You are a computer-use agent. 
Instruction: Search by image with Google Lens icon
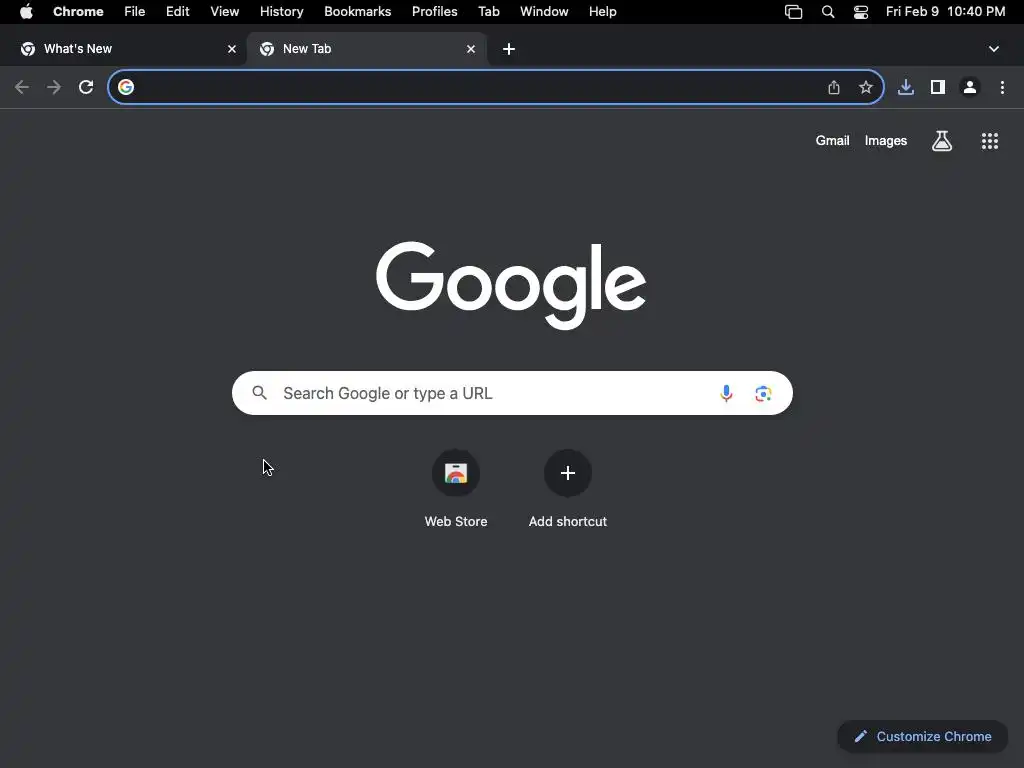[763, 393]
